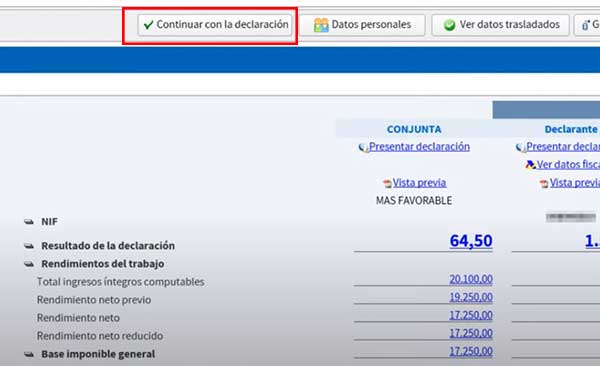Click the hand icon beside NIF
This screenshot has height=366, width=600.
point(29,222)
